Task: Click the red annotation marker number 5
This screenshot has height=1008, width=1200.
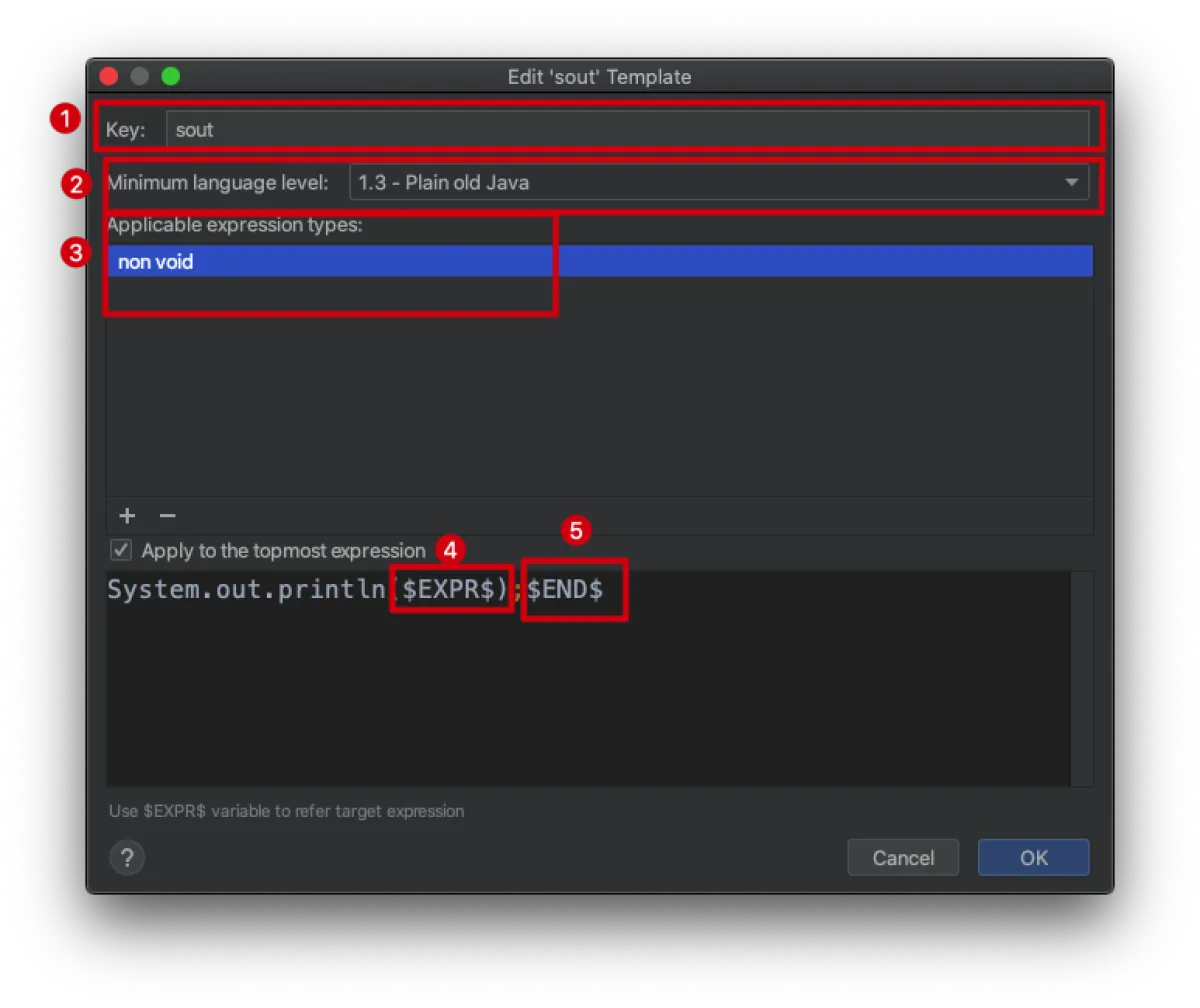Action: click(575, 531)
